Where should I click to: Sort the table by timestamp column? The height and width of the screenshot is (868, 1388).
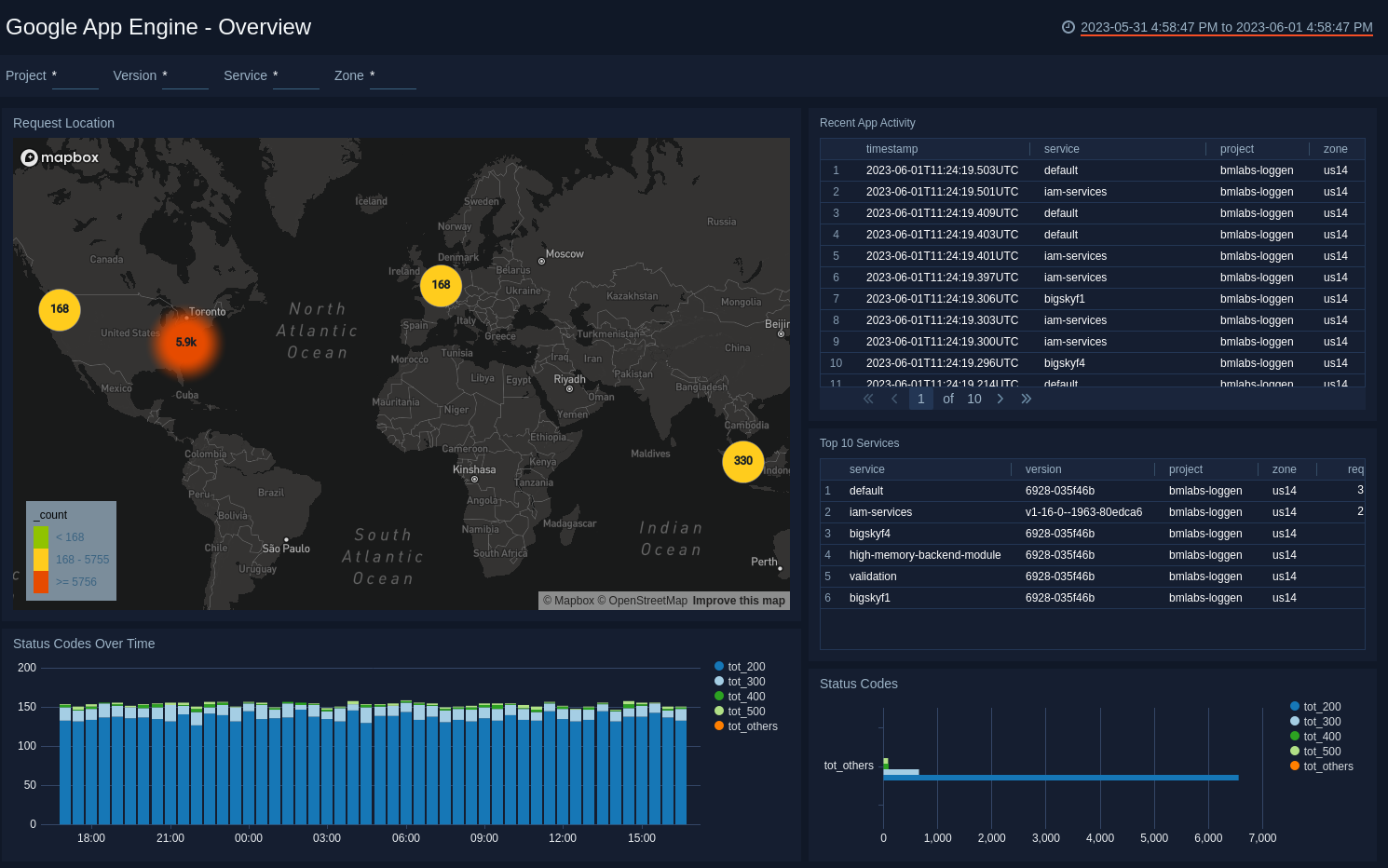tap(893, 148)
